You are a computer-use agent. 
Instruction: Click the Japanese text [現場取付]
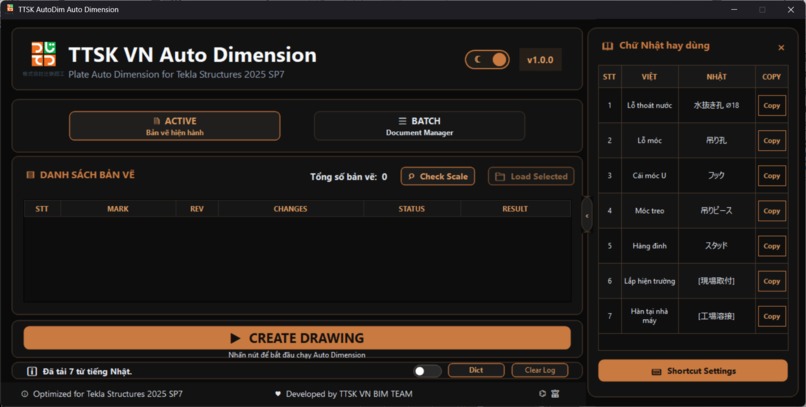pyautogui.click(x=717, y=281)
